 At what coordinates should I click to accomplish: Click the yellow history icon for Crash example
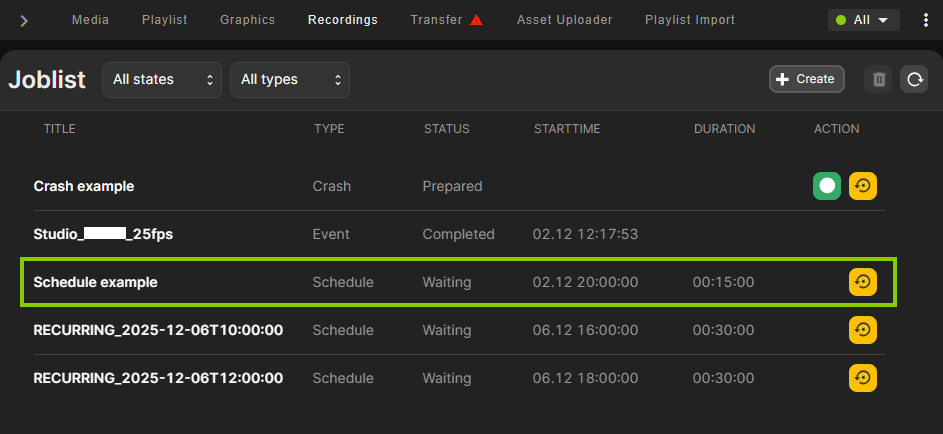[862, 186]
